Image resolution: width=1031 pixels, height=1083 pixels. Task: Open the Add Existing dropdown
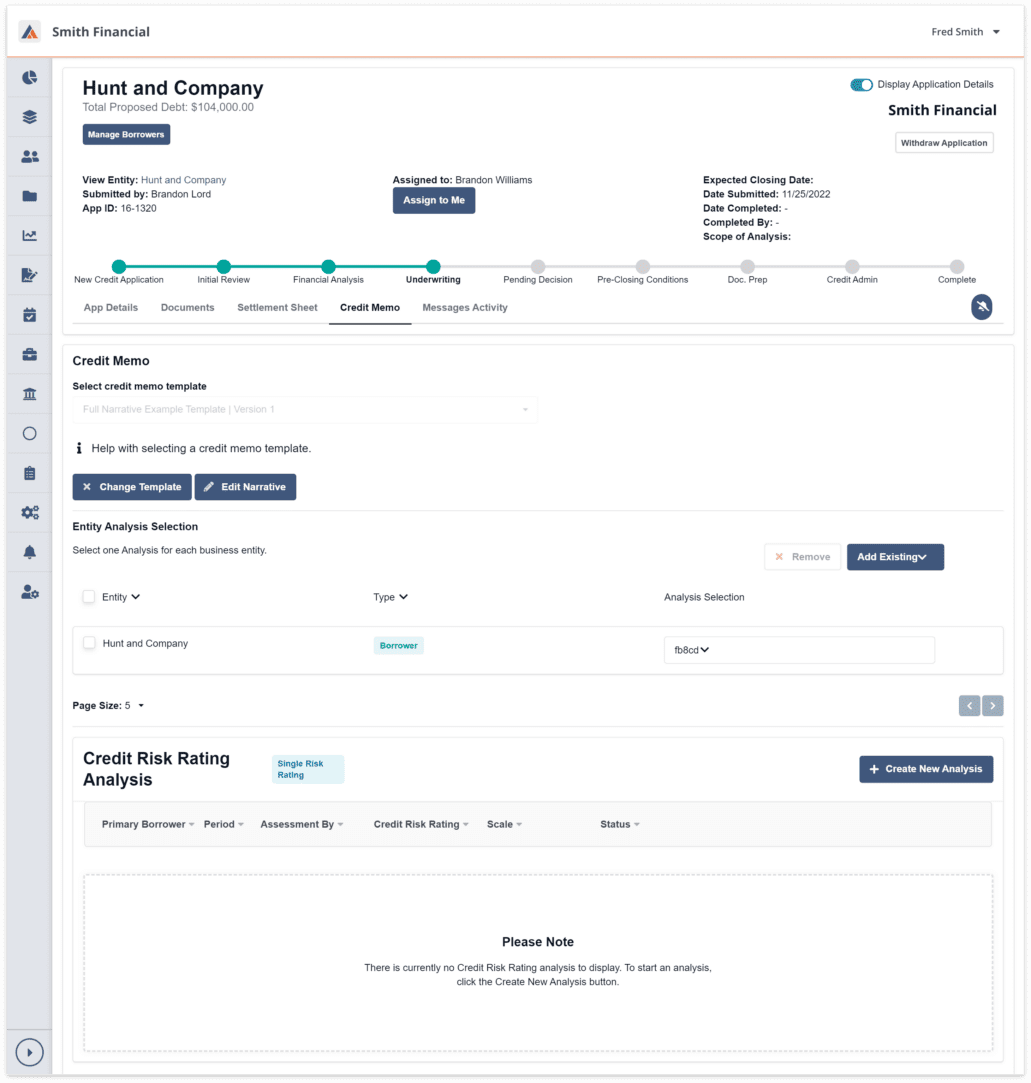895,557
